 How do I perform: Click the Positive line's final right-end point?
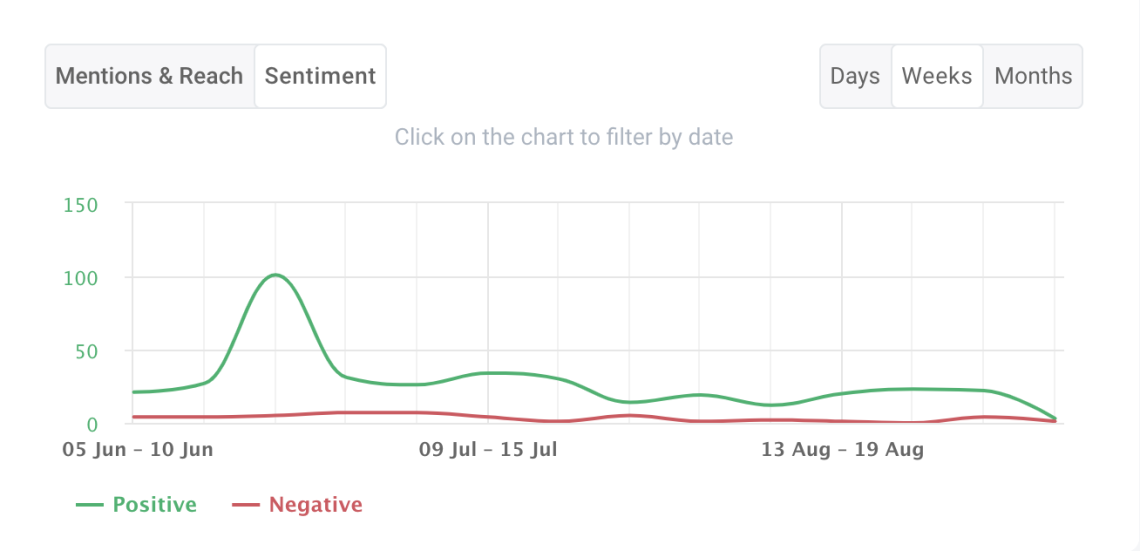coord(1055,418)
